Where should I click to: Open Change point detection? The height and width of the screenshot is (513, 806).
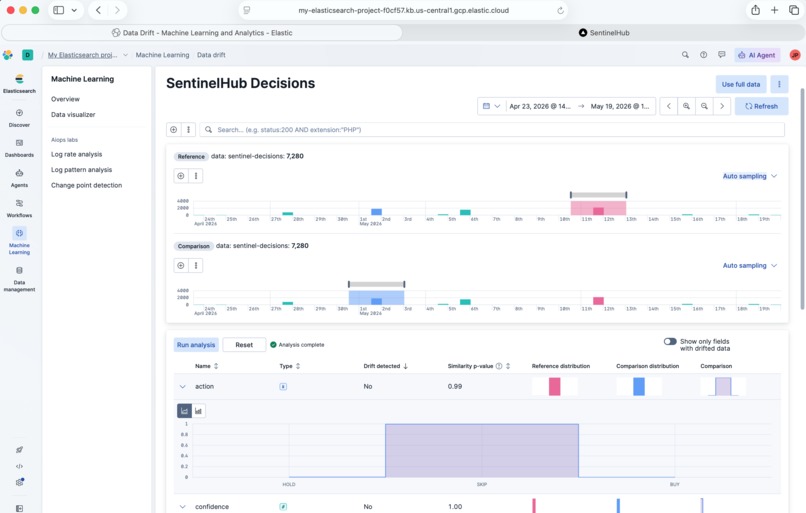(x=86, y=185)
